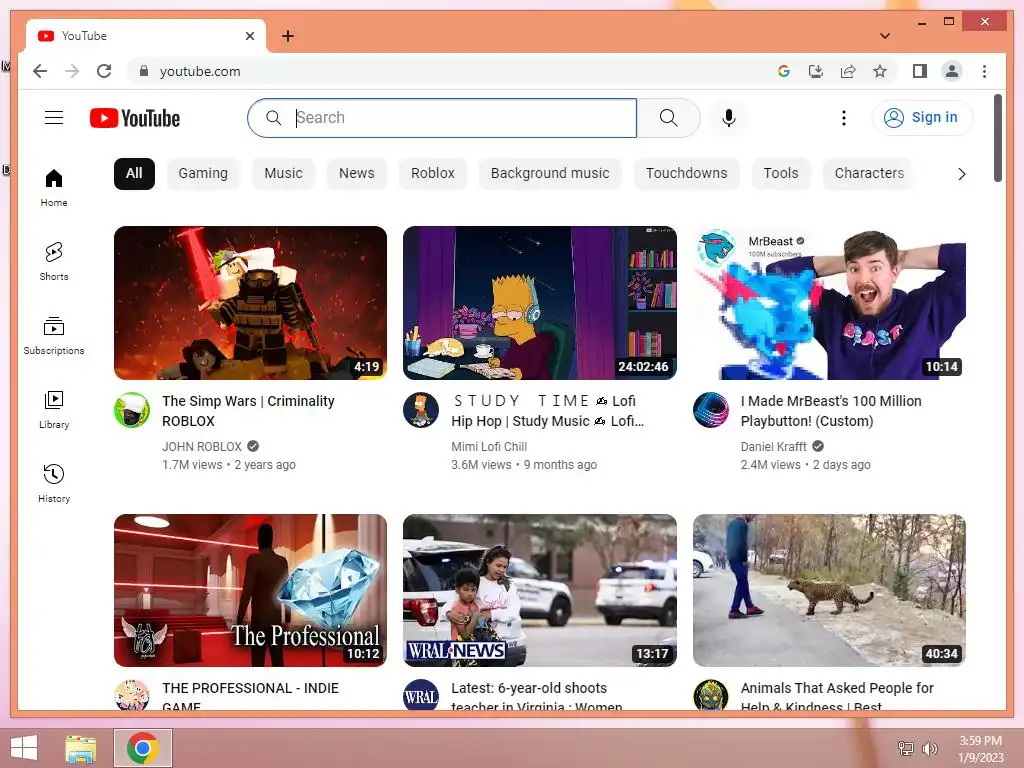Open WRAL channel avatar

(x=421, y=696)
